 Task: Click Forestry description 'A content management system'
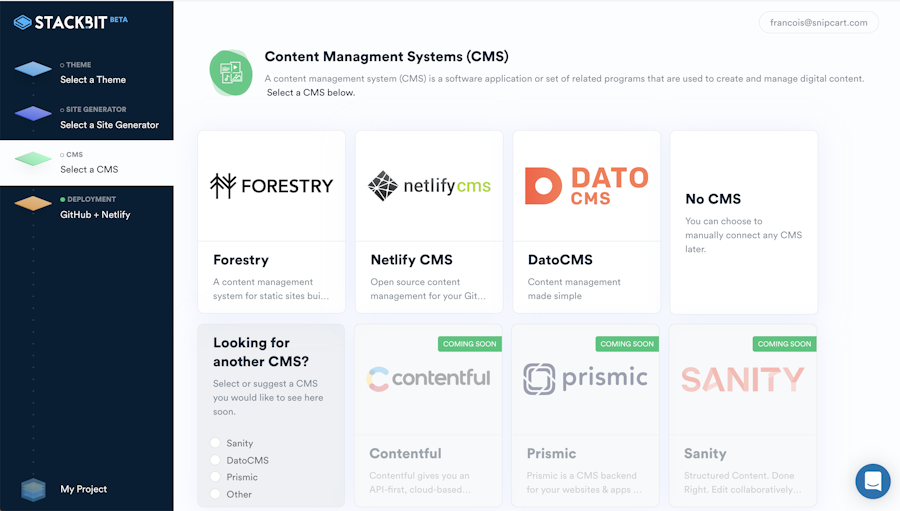[271, 289]
